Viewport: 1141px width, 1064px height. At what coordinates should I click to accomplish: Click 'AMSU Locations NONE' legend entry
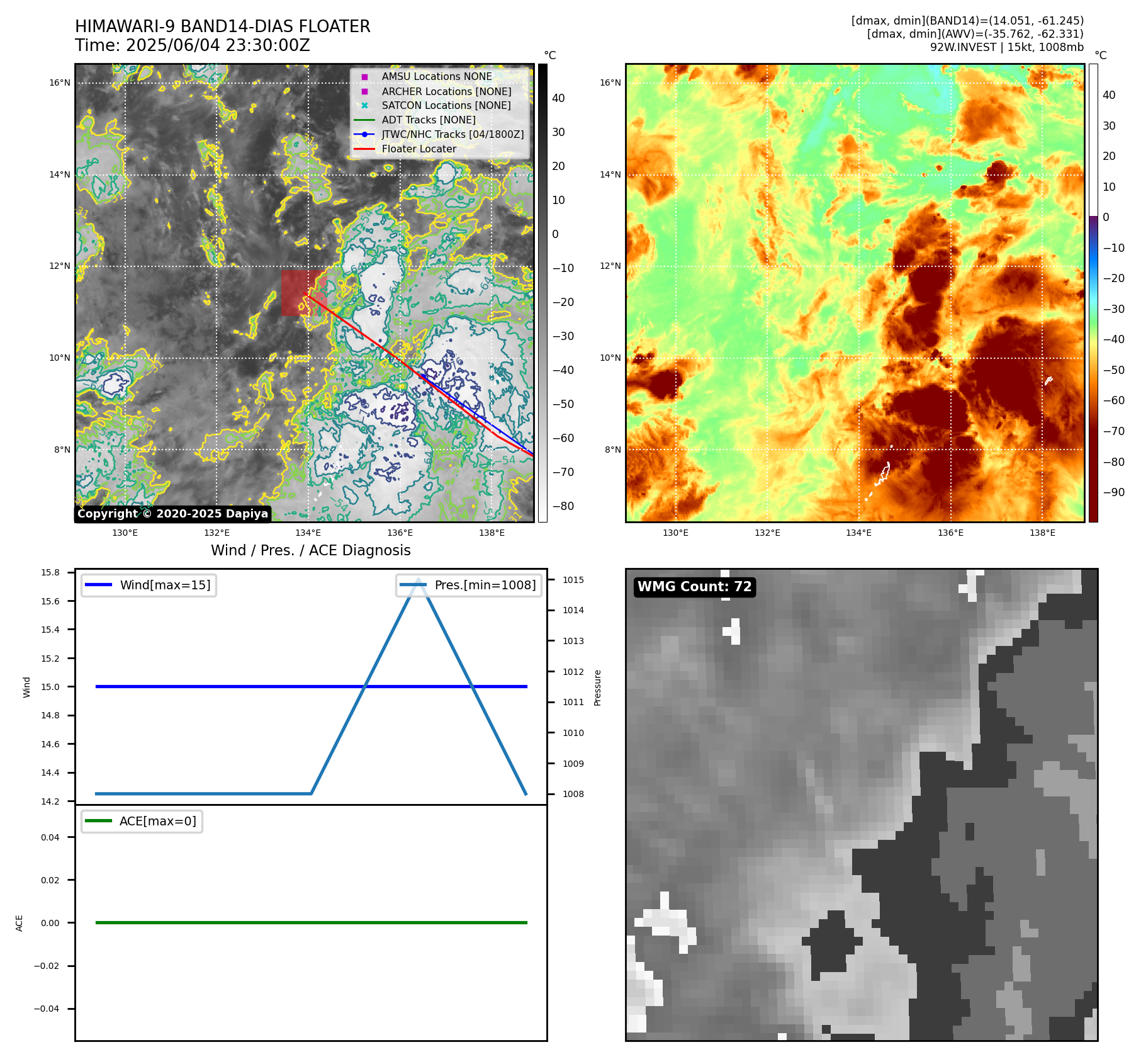437,76
